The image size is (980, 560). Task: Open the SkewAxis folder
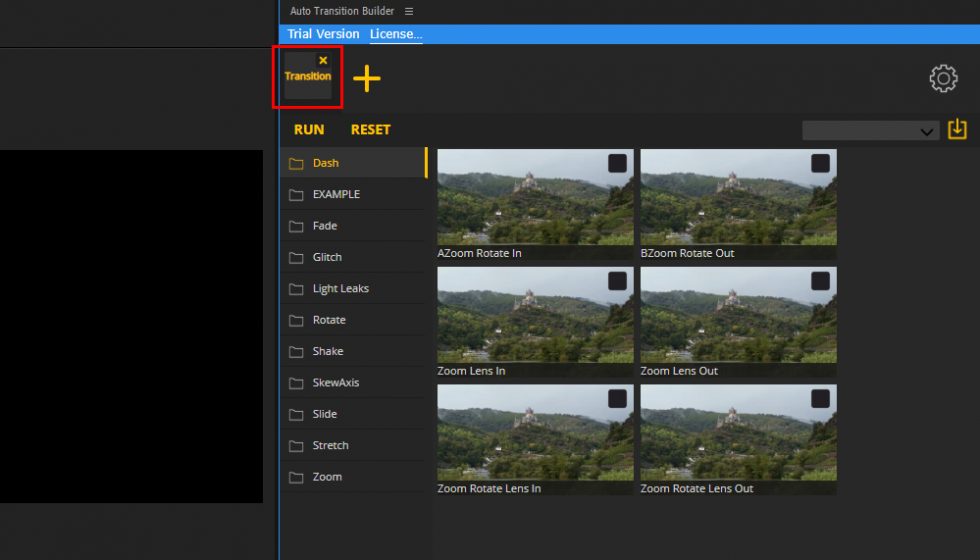point(335,383)
